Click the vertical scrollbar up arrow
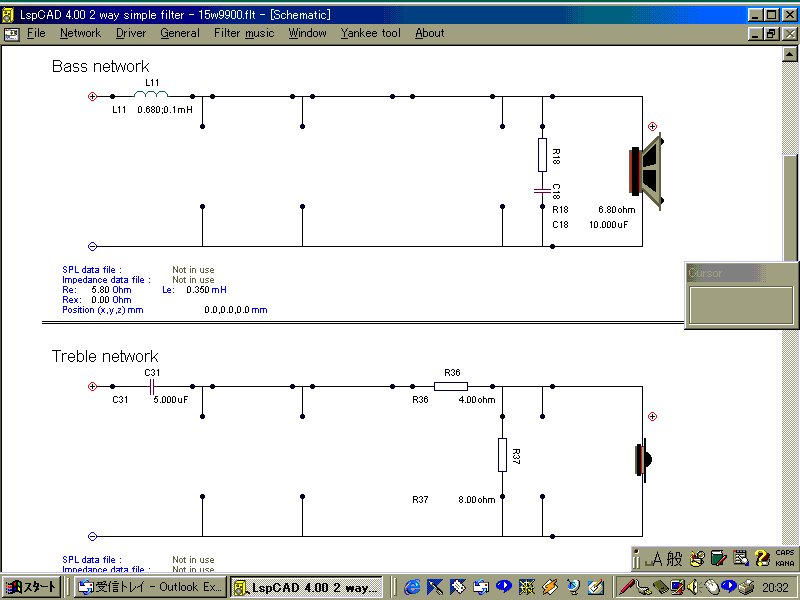 790,54
